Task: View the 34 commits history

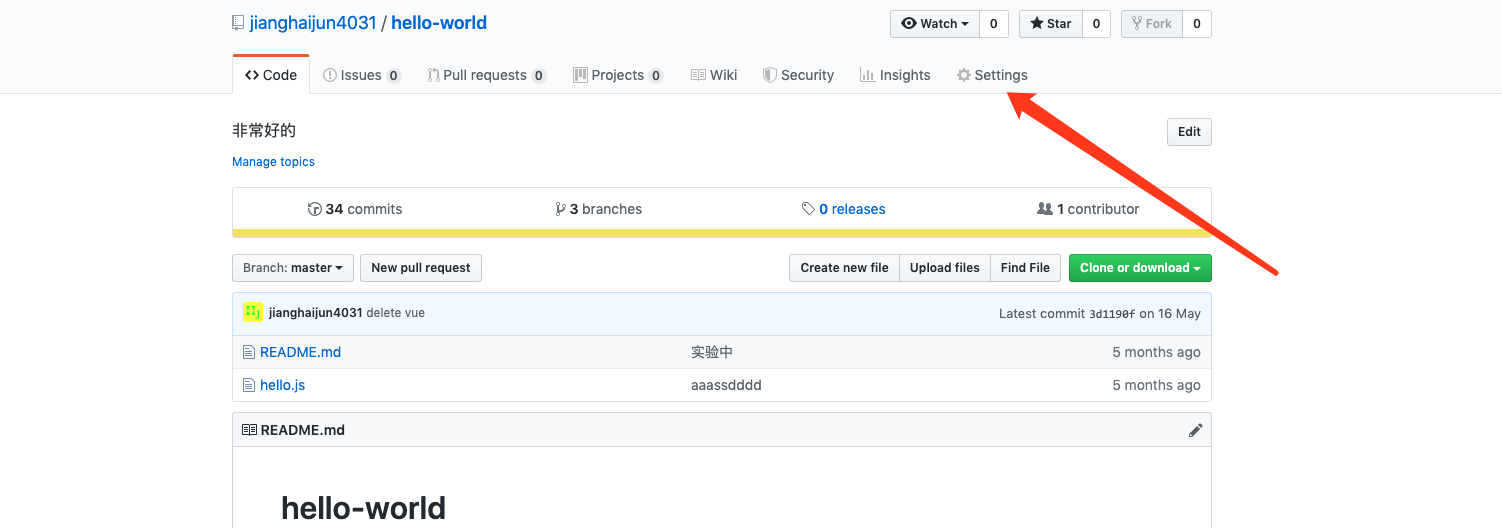Action: pos(355,209)
